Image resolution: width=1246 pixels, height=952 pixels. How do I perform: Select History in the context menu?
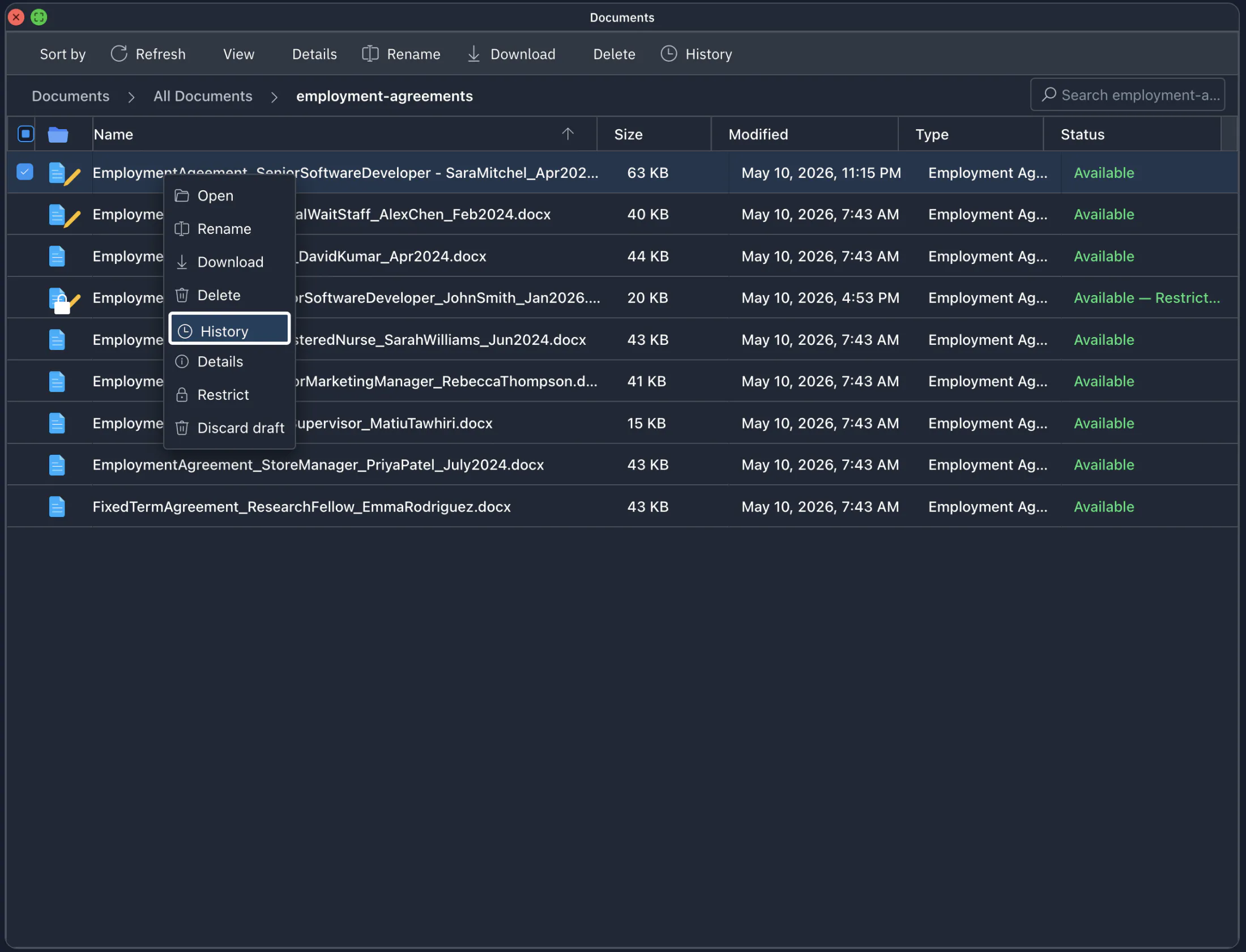click(x=229, y=328)
